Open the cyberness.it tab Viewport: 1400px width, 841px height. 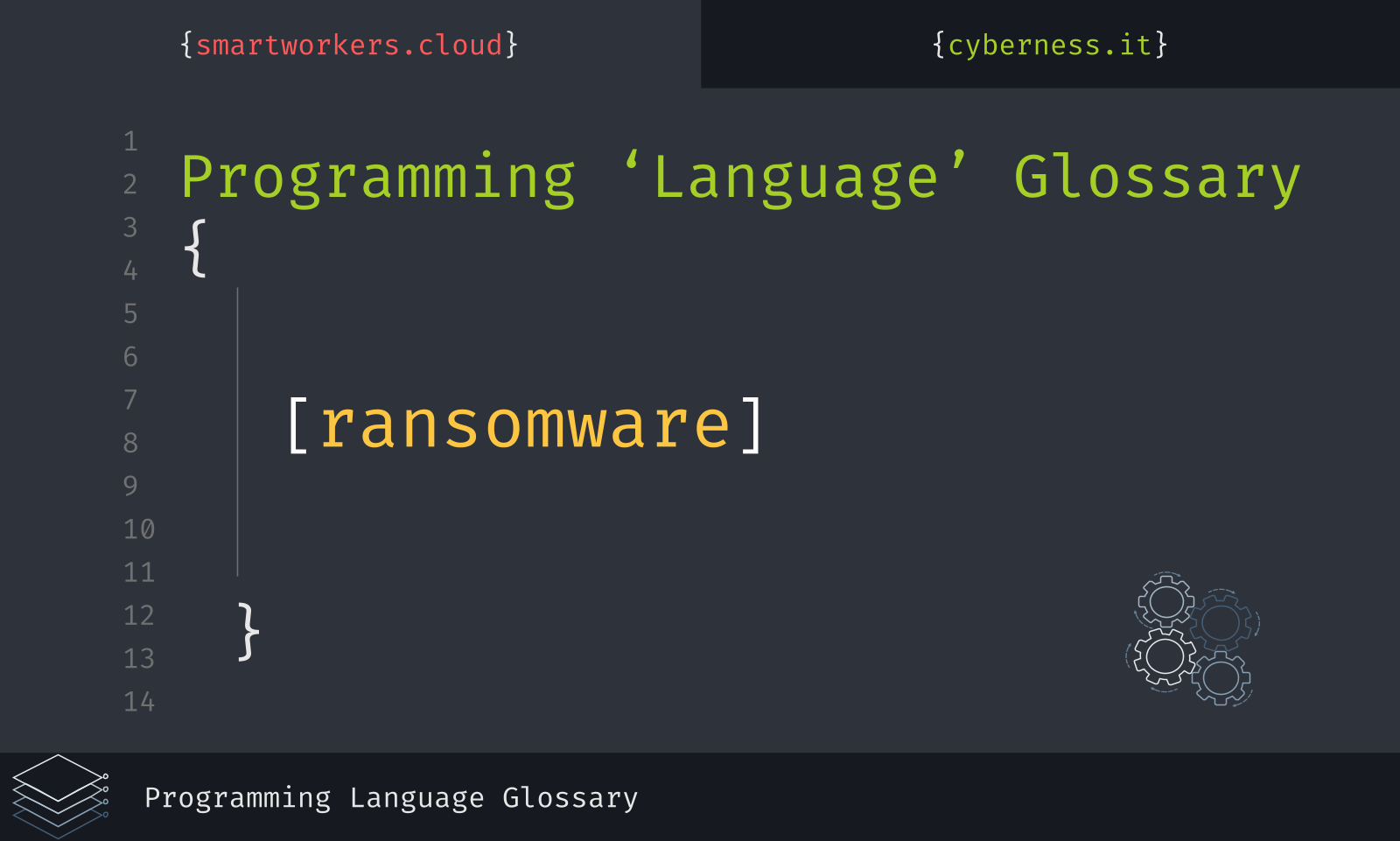click(1050, 45)
